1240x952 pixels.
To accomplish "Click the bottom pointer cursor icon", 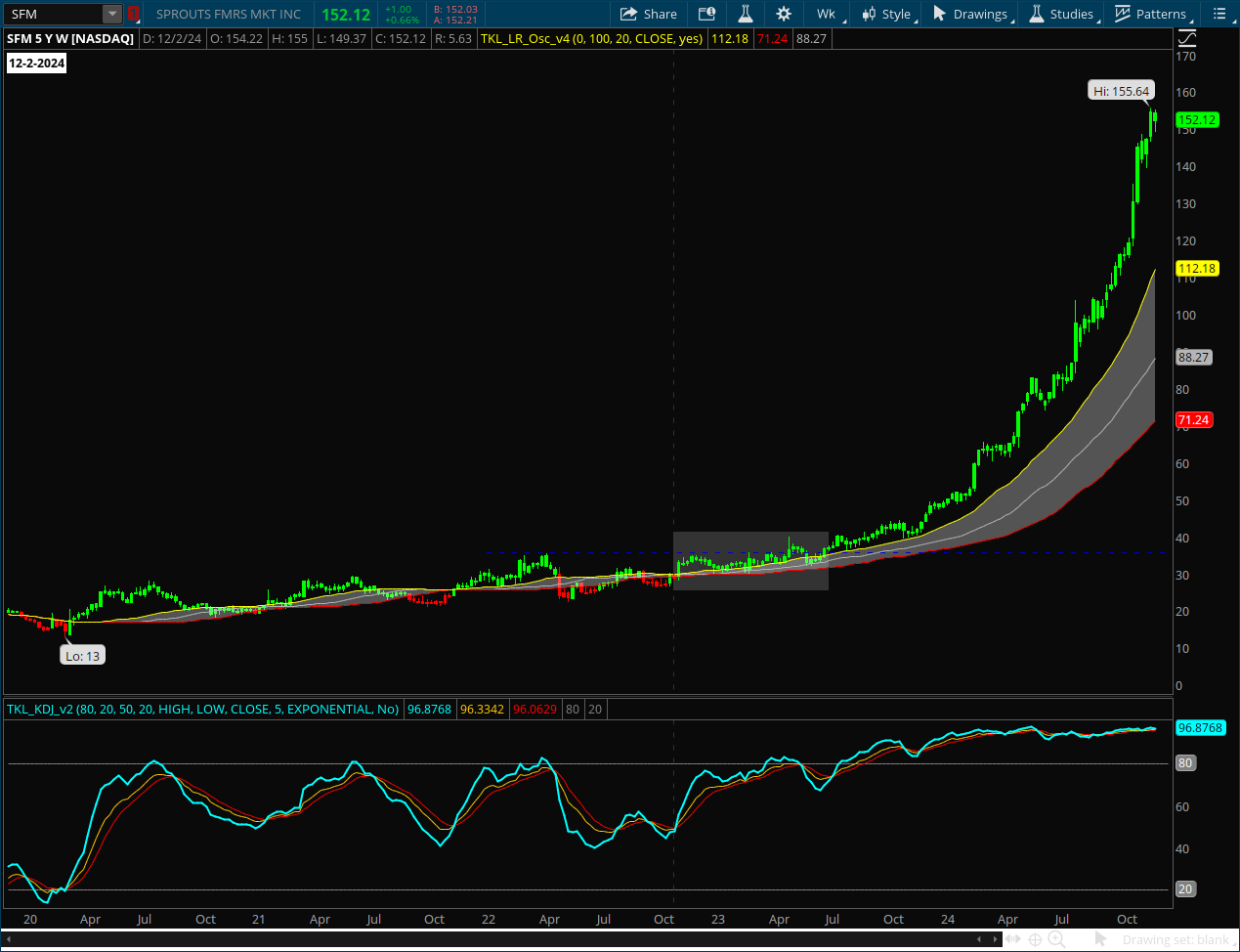I will 1101,939.
